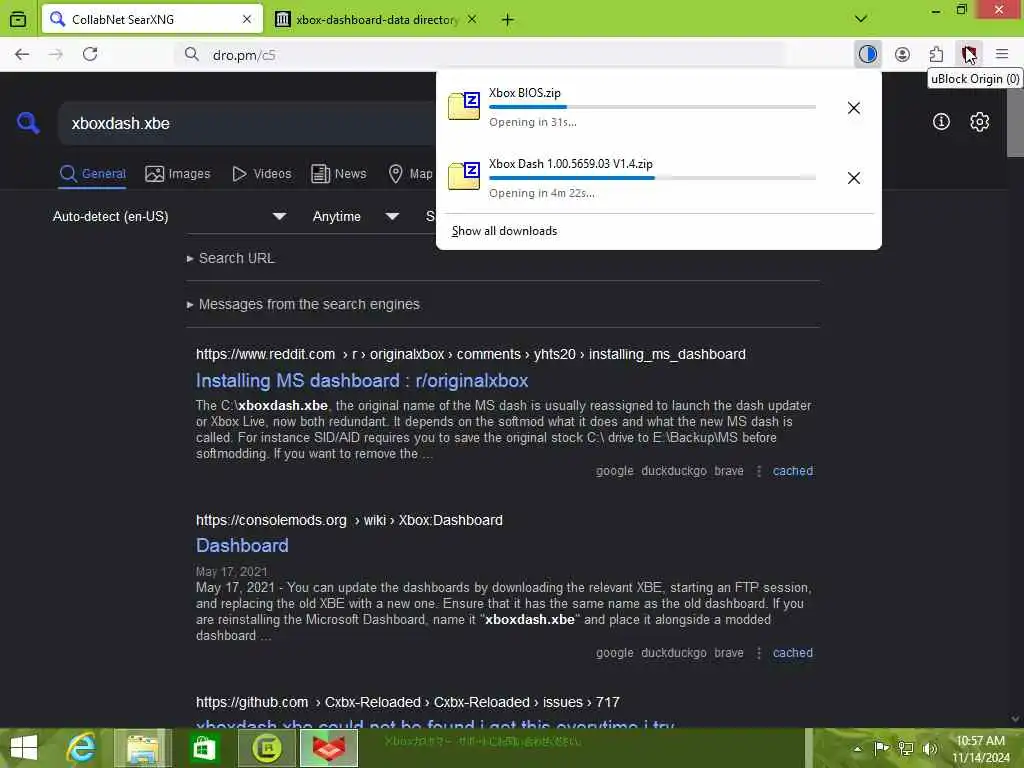Click the downloads progress toolbar icon

tap(867, 54)
